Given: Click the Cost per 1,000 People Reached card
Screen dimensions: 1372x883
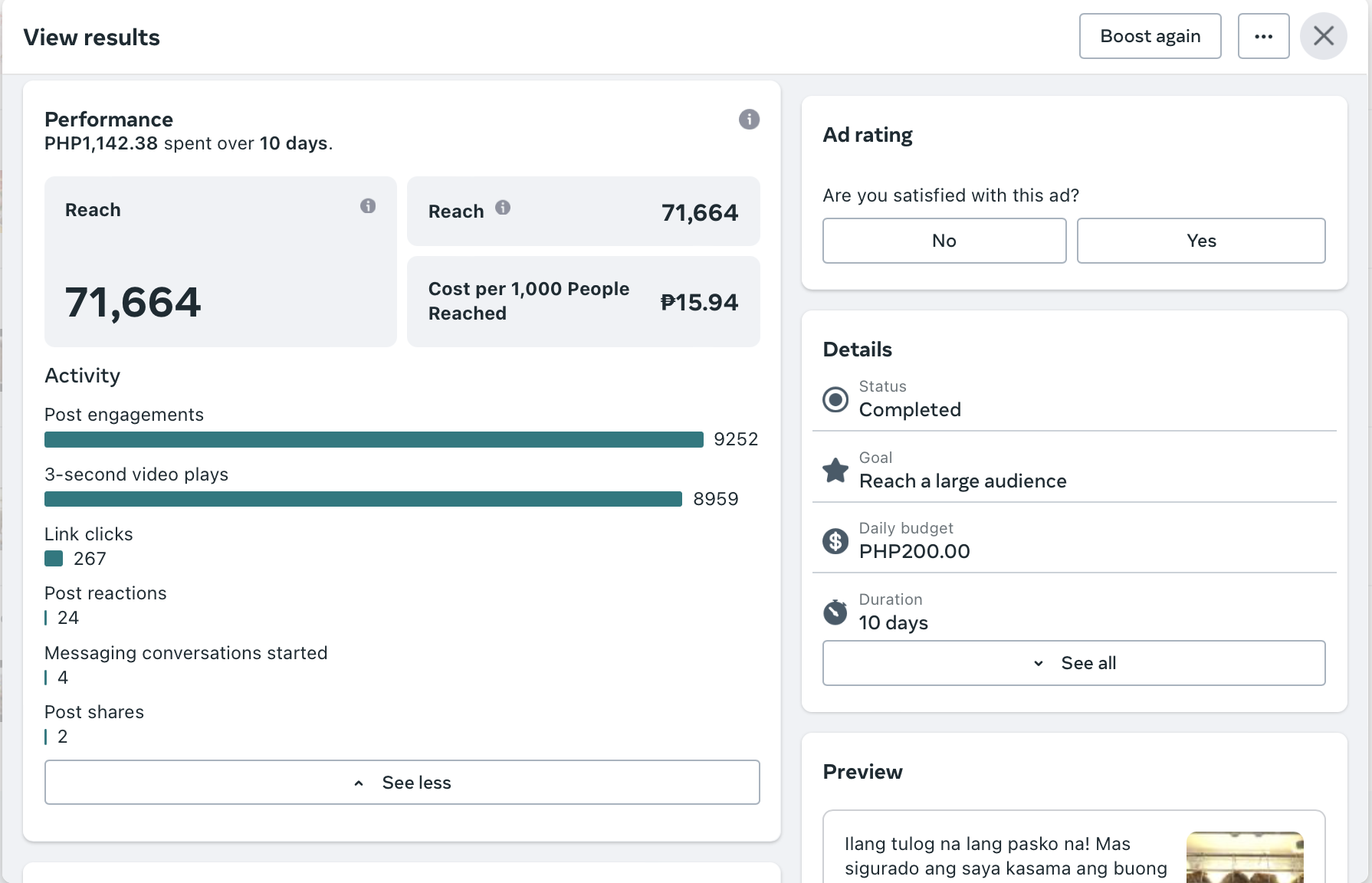Looking at the screenshot, I should click(583, 301).
